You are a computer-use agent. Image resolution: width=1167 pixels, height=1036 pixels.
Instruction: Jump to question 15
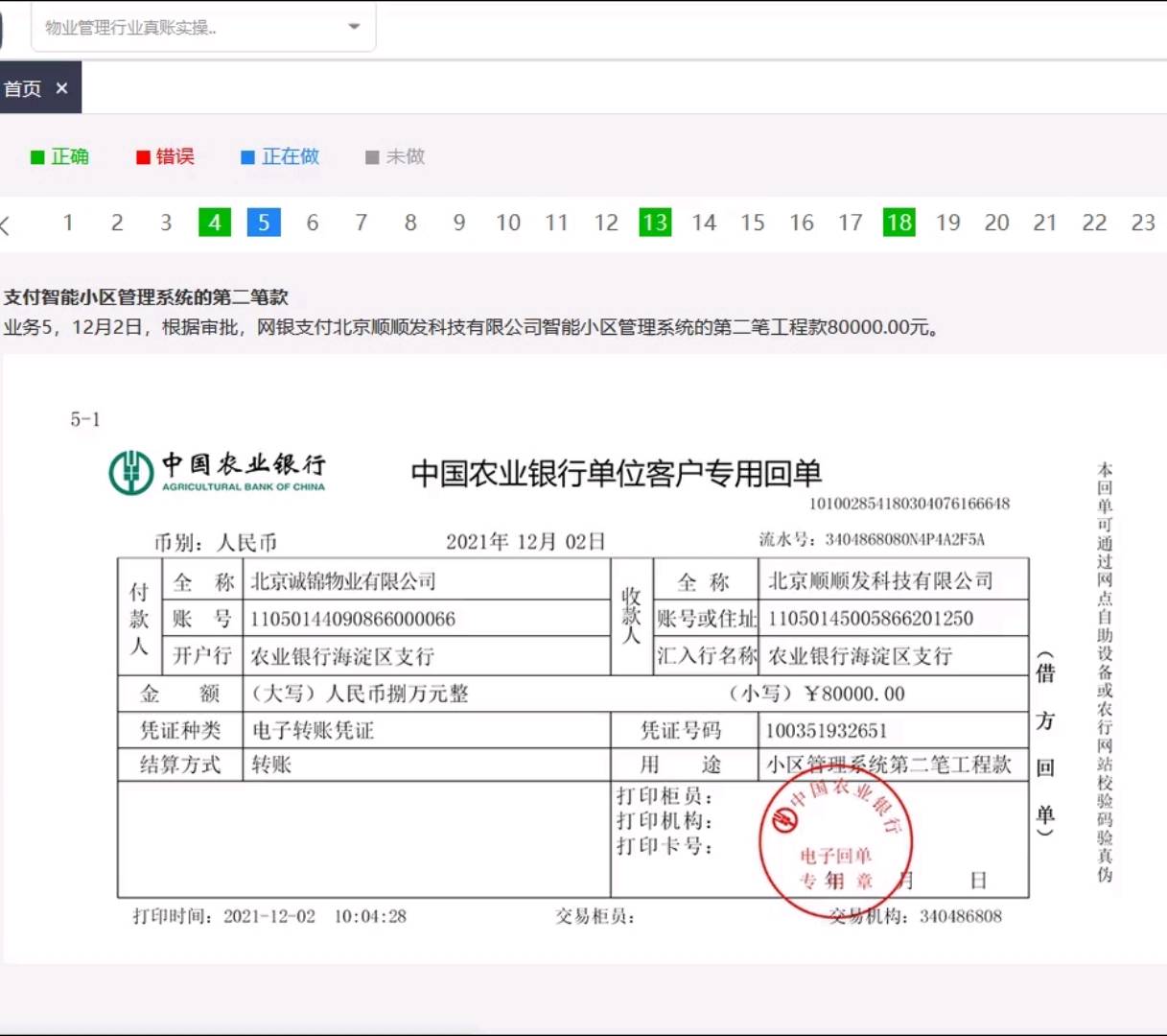753,223
